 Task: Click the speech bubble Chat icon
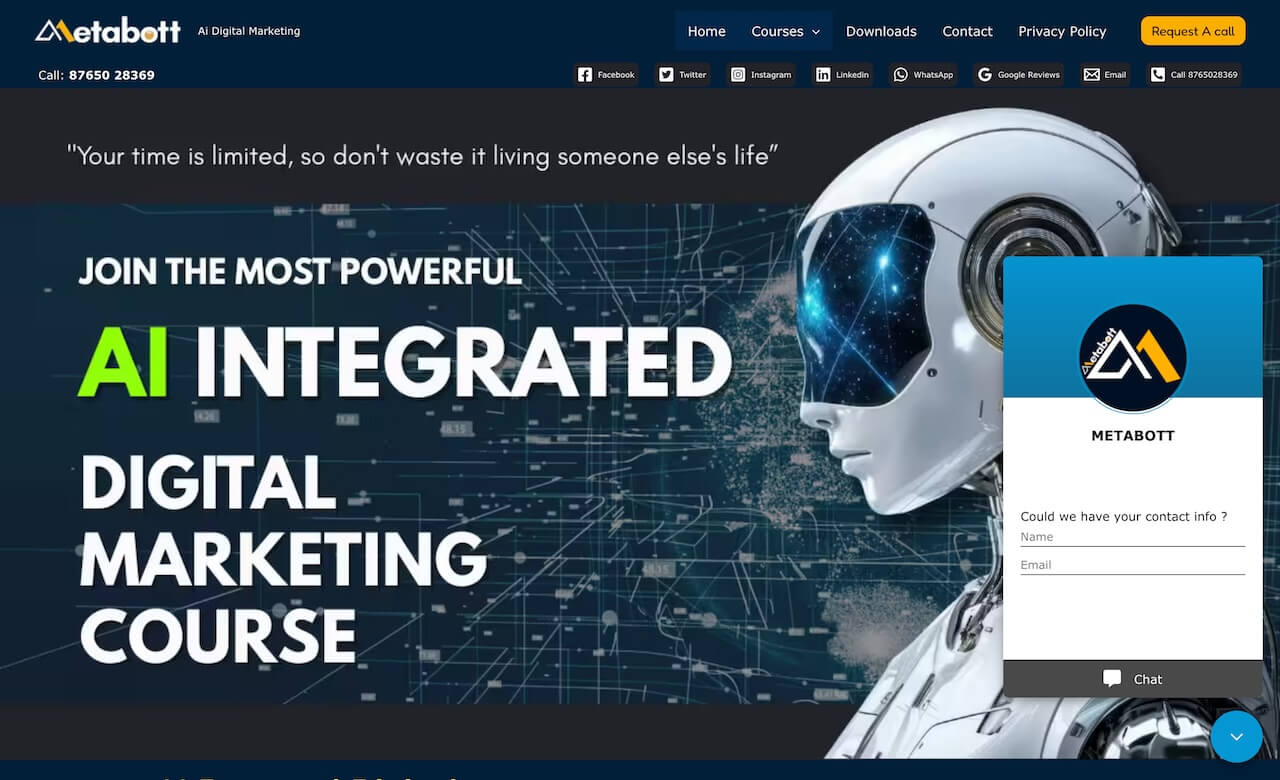(x=1112, y=679)
